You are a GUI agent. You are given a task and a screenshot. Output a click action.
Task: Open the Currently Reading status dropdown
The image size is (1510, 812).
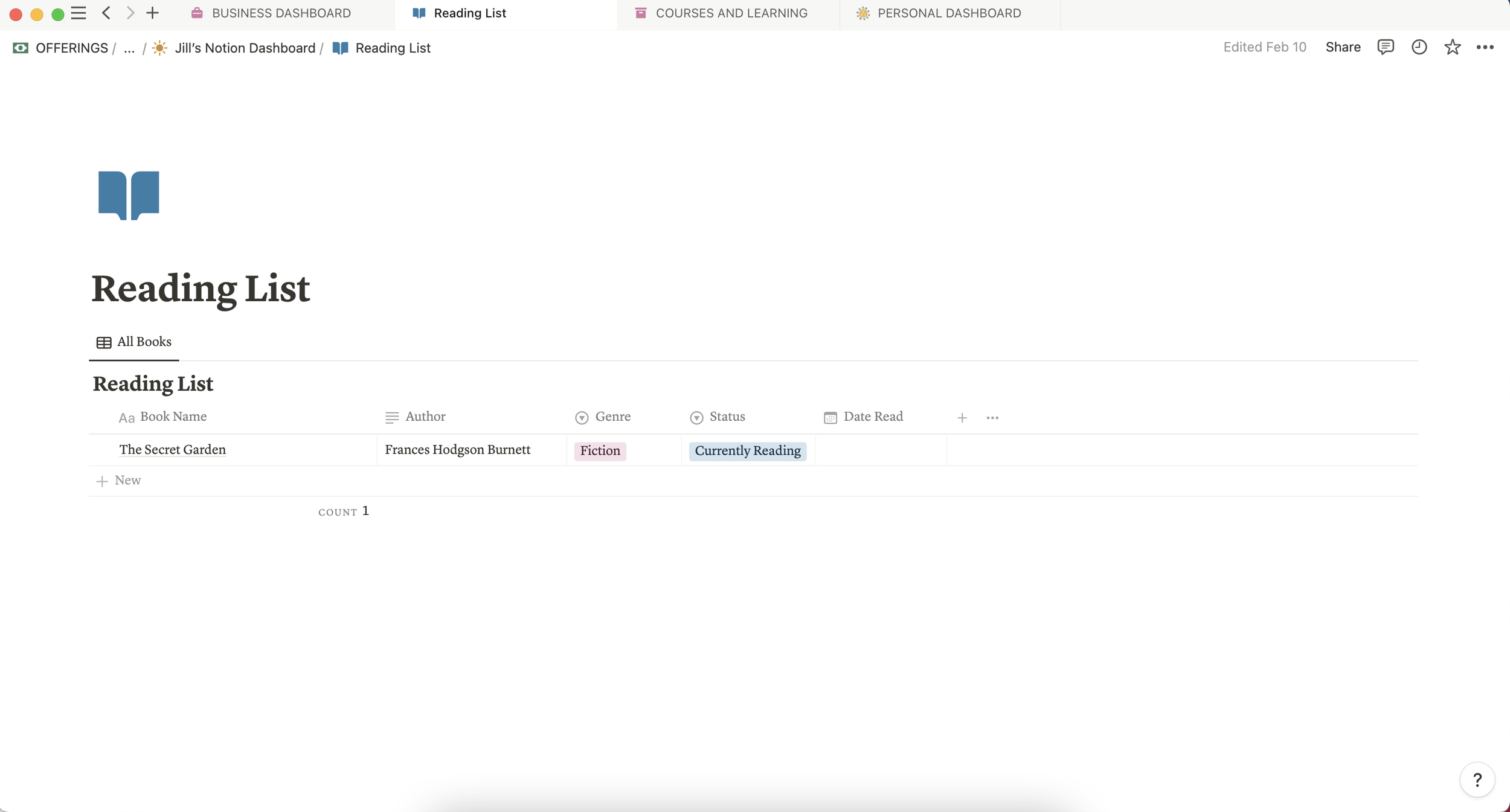coord(747,451)
